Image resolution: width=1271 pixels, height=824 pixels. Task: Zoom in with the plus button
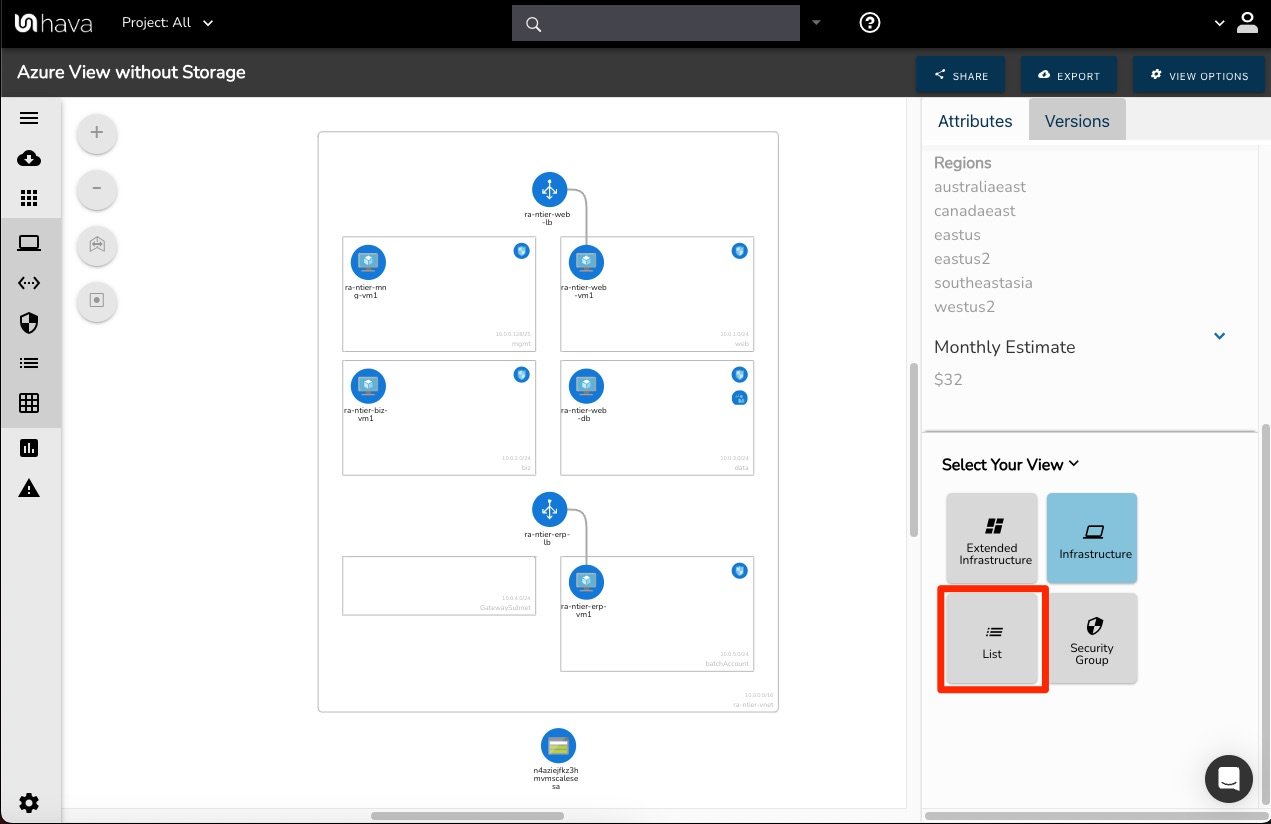click(x=97, y=133)
